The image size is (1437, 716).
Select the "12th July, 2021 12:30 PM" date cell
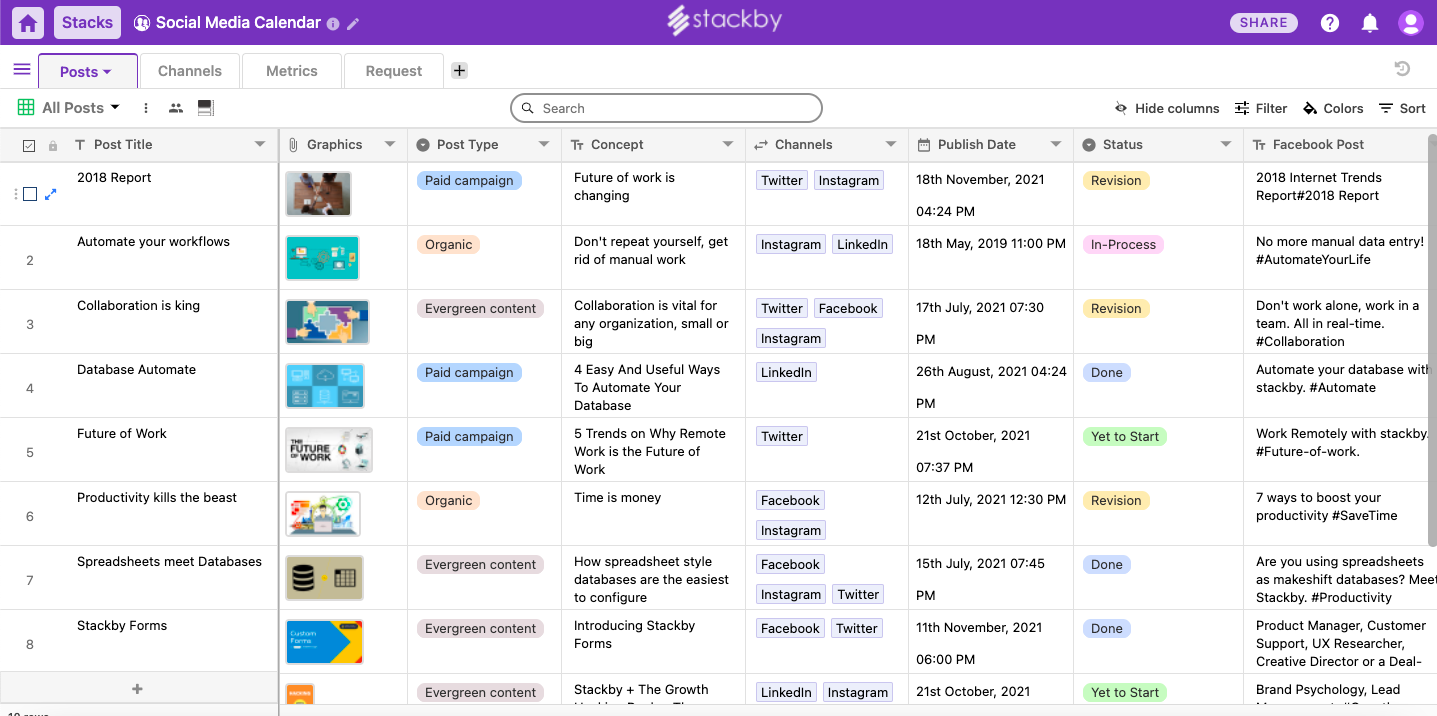991,514
